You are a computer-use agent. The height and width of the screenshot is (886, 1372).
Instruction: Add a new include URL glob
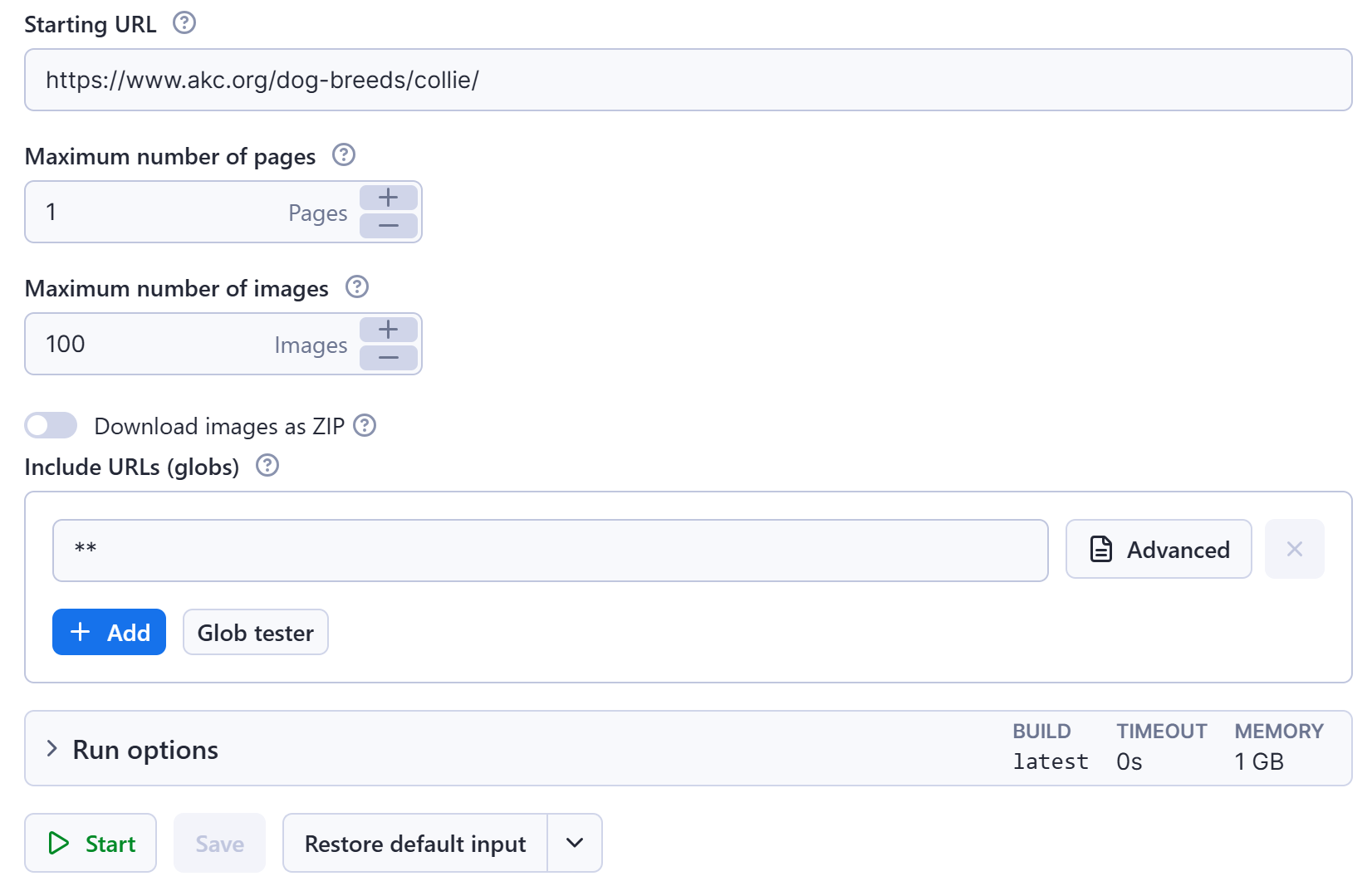tap(109, 632)
